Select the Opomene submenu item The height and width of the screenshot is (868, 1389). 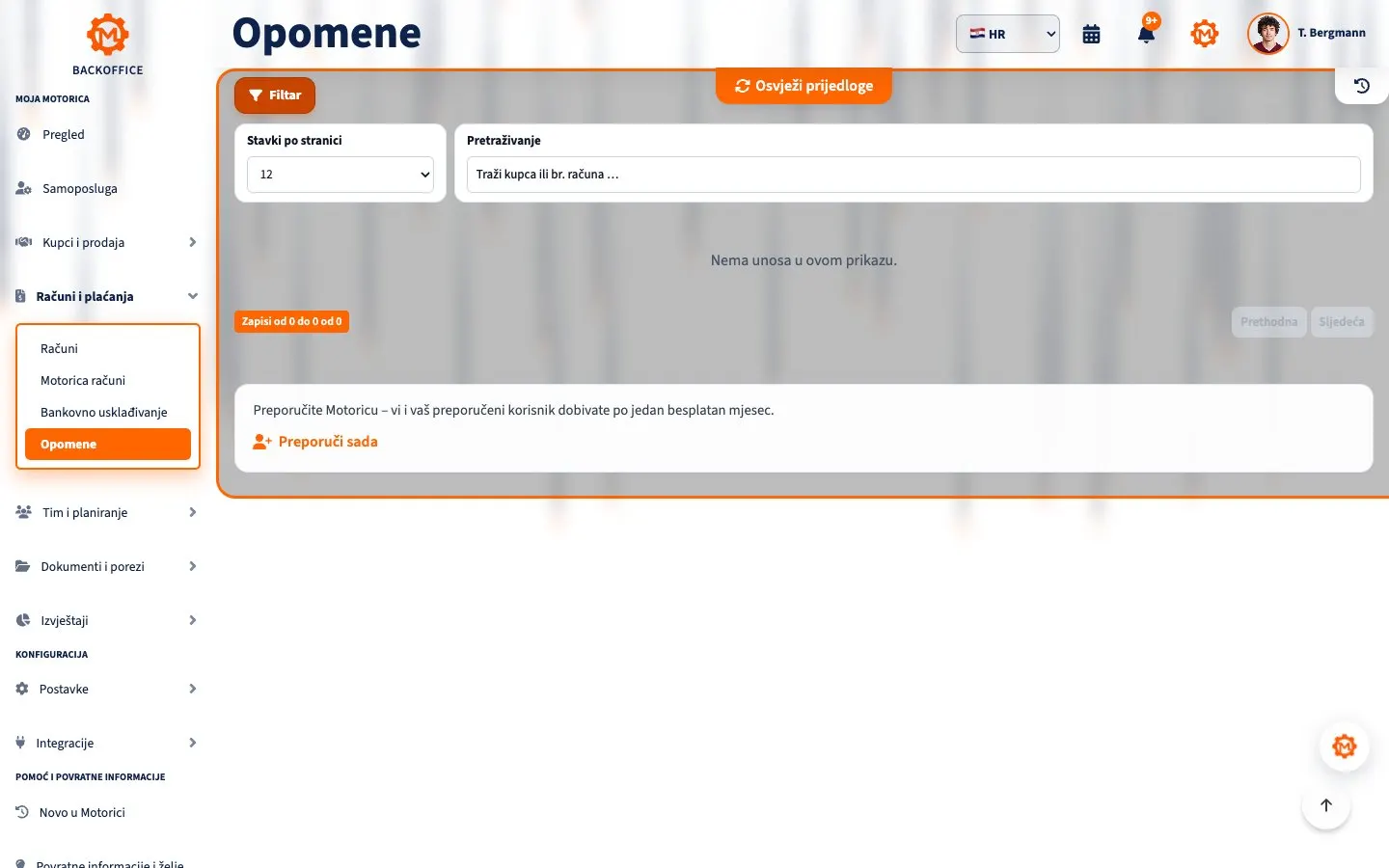(x=108, y=444)
